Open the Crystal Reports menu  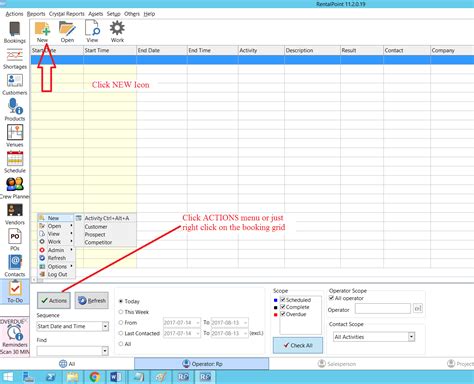pos(67,14)
